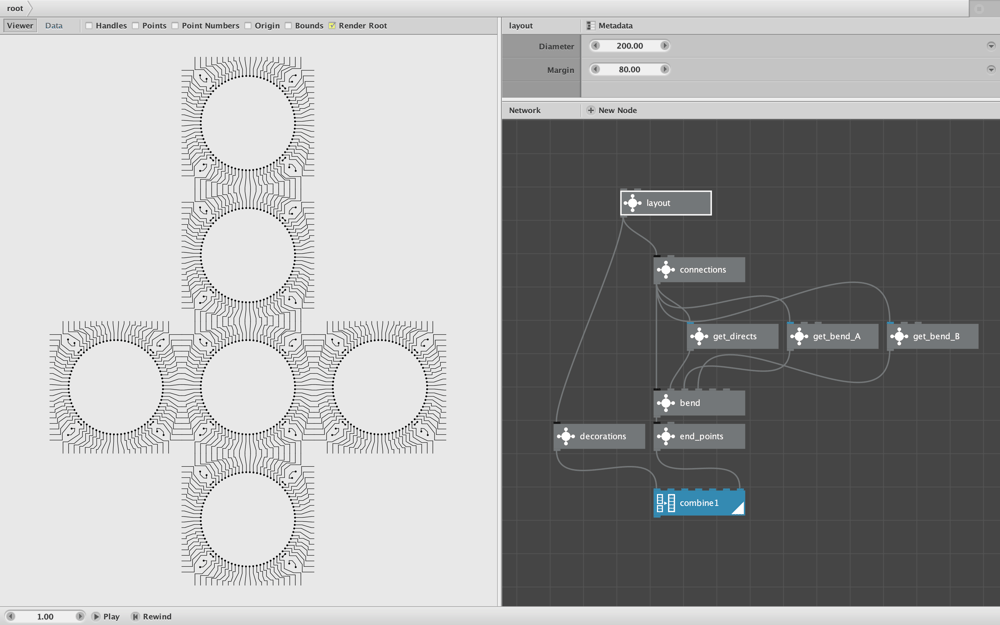
Task: Increase the Diameter value with right arrow
Action: point(665,46)
